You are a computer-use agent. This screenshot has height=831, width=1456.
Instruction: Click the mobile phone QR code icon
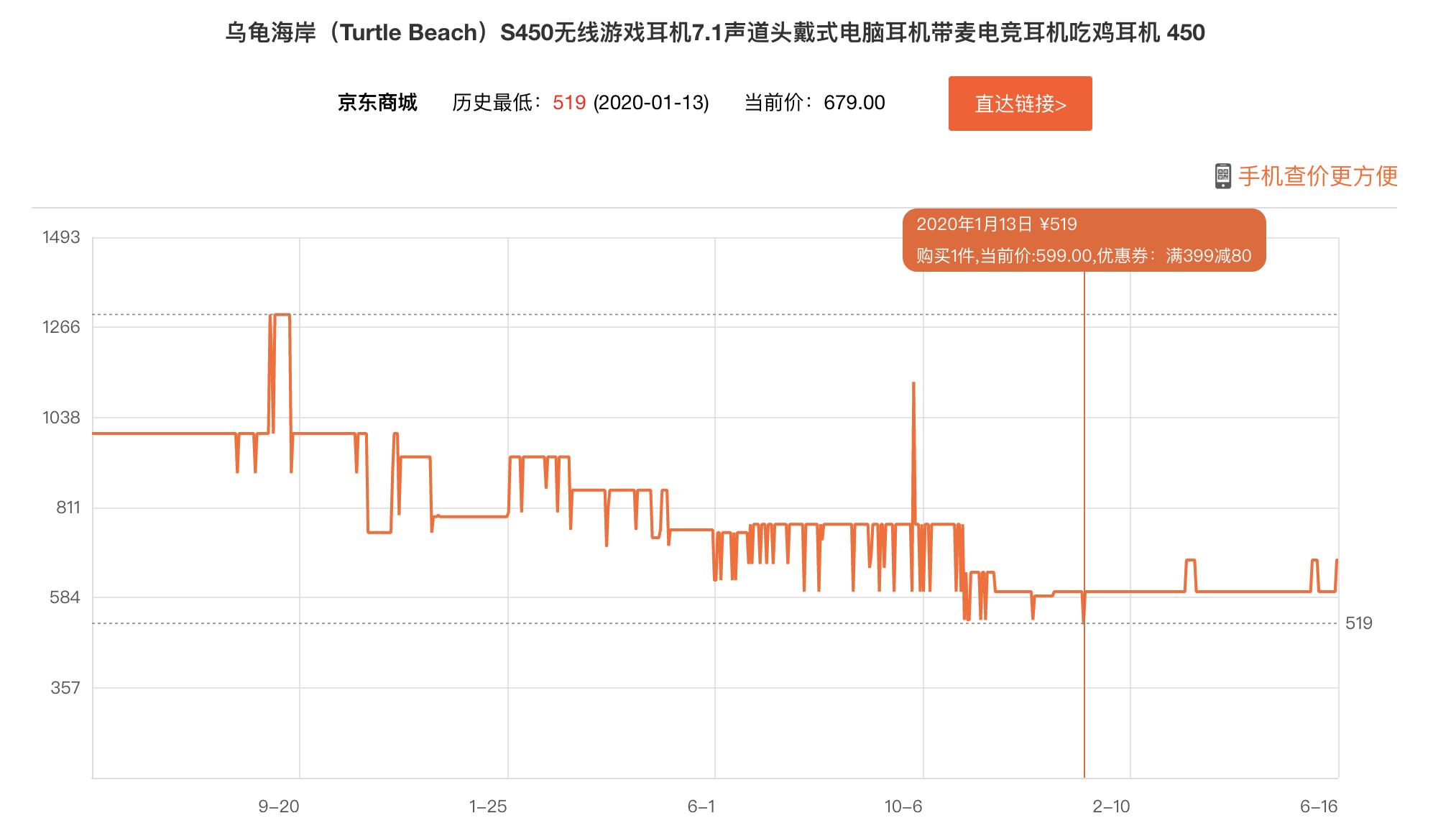1222,176
